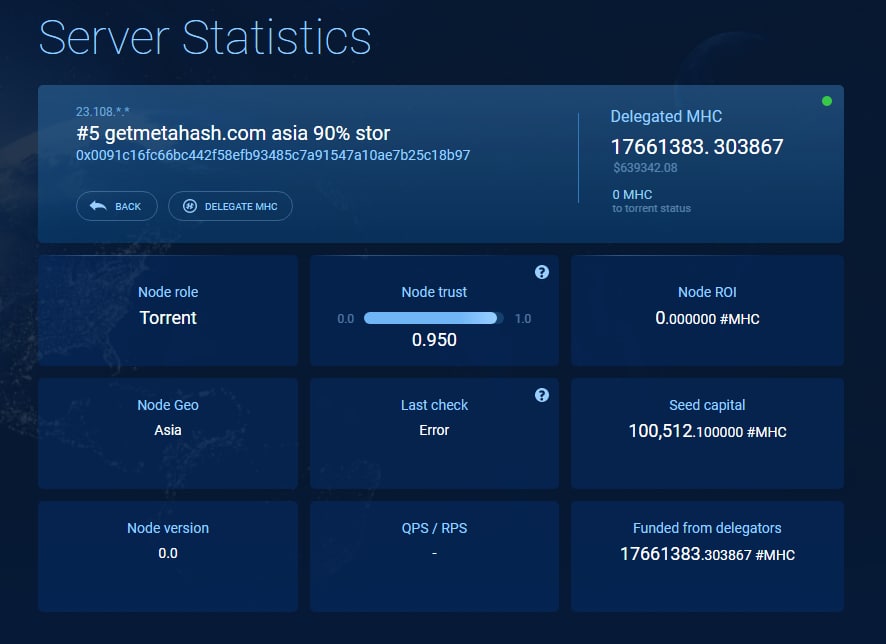Viewport: 886px width, 644px height.
Task: Click the dollar value $639342.08
Action: 645,168
